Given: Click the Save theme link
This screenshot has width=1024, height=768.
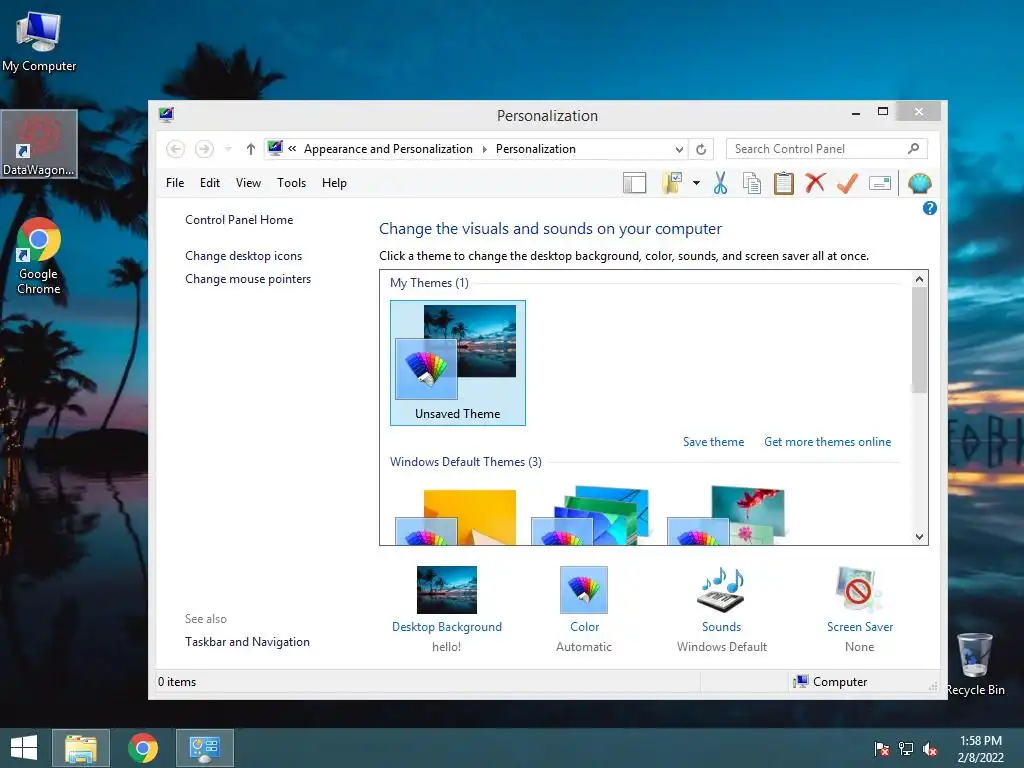Looking at the screenshot, I should click(713, 442).
